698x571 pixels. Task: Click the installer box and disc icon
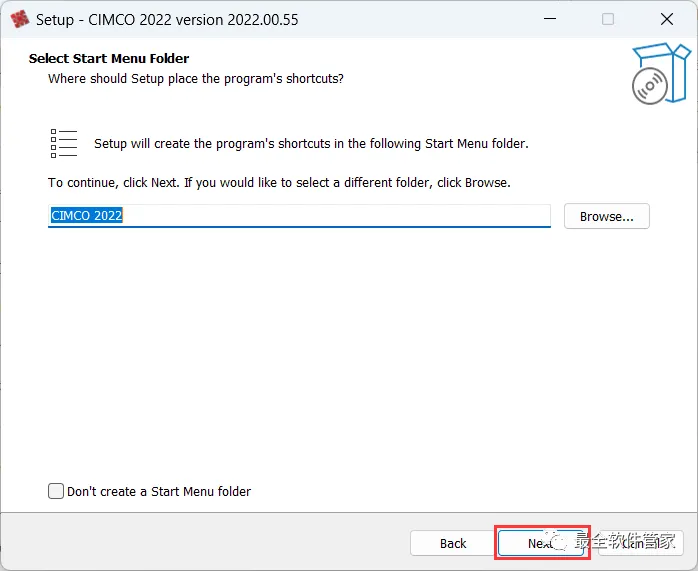pos(661,73)
